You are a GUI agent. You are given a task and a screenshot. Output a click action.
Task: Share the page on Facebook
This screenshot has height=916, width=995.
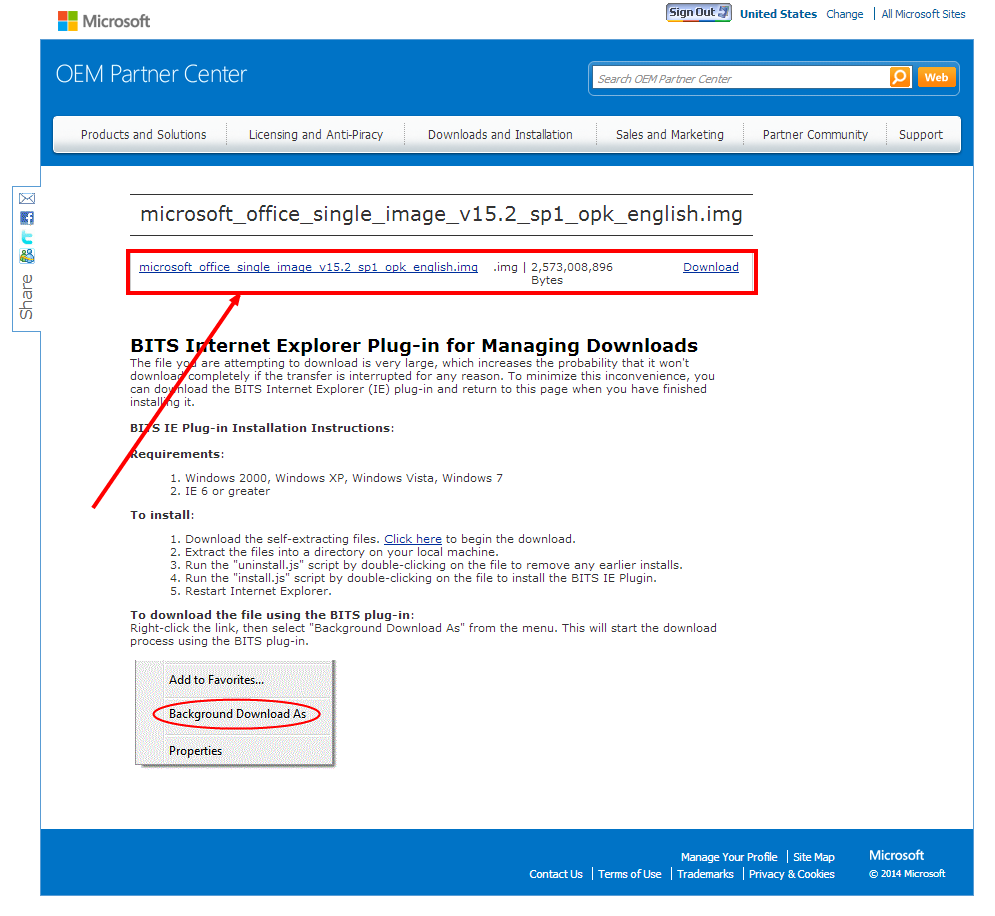click(x=27, y=218)
